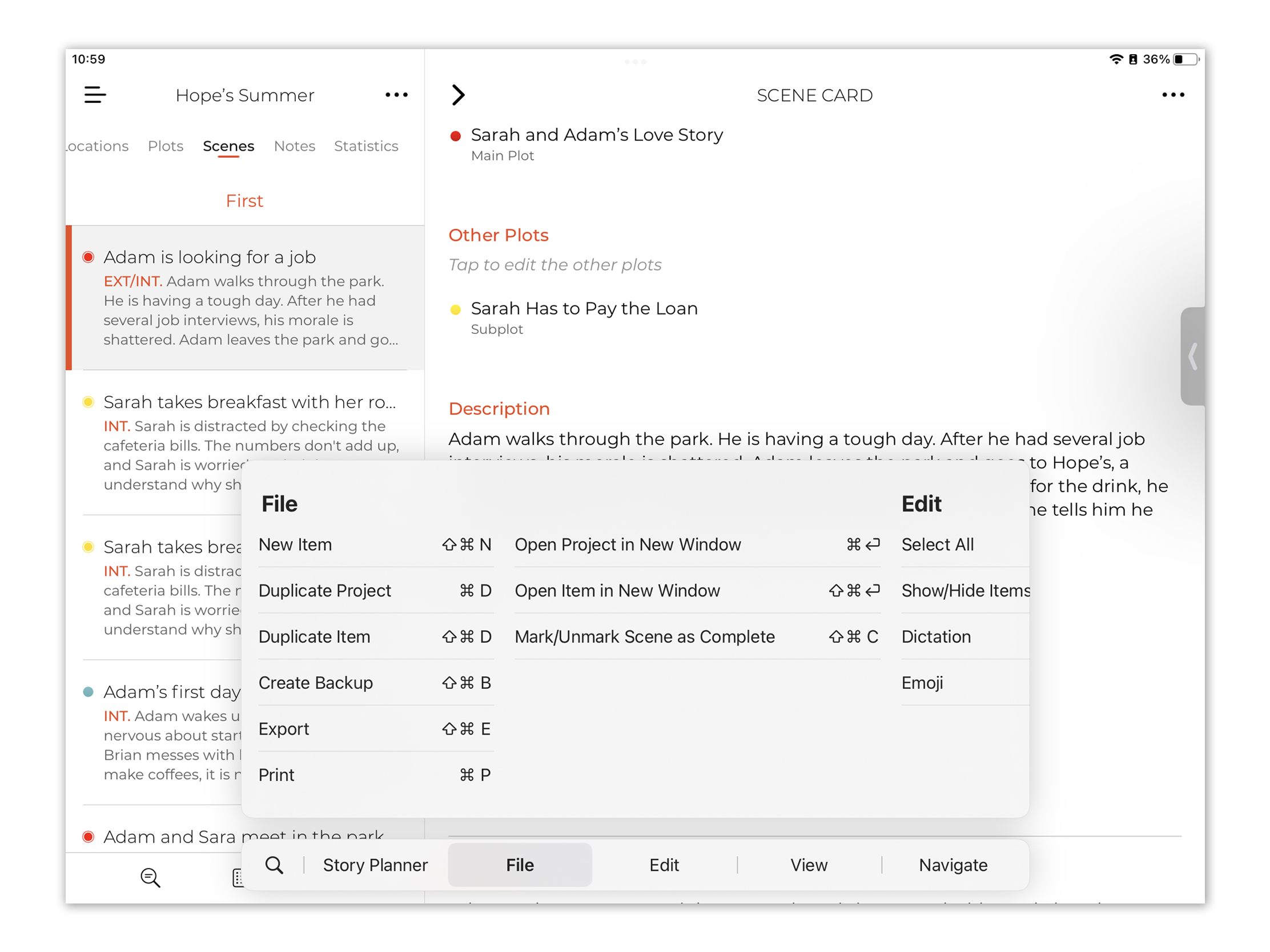Image resolution: width=1270 pixels, height=952 pixels.
Task: Choose Duplicate Project menu entry
Action: (x=376, y=591)
